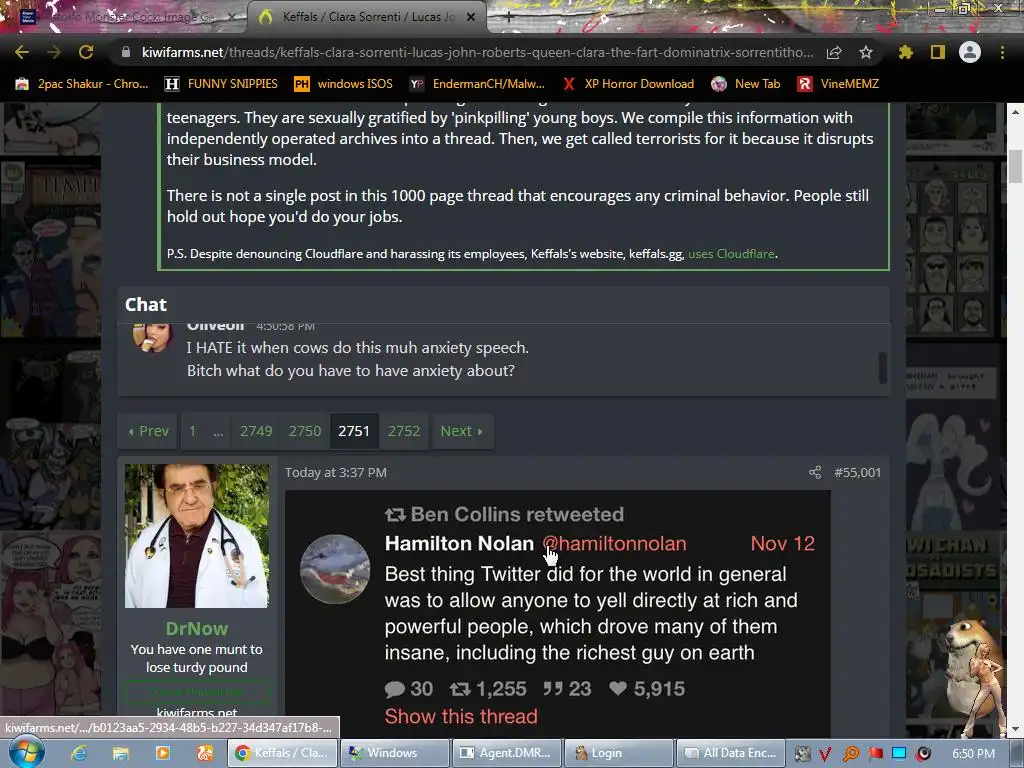
Task: Click the share icon on post #55,001
Action: (815, 472)
